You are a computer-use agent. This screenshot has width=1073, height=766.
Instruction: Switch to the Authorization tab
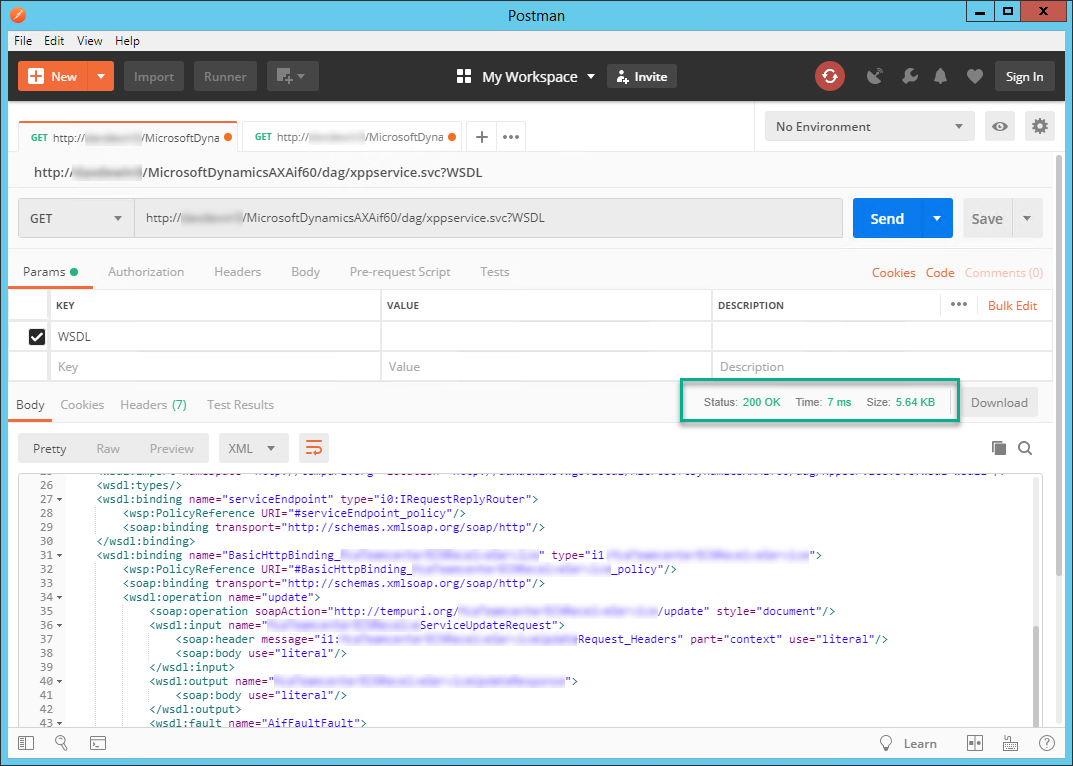pos(146,272)
